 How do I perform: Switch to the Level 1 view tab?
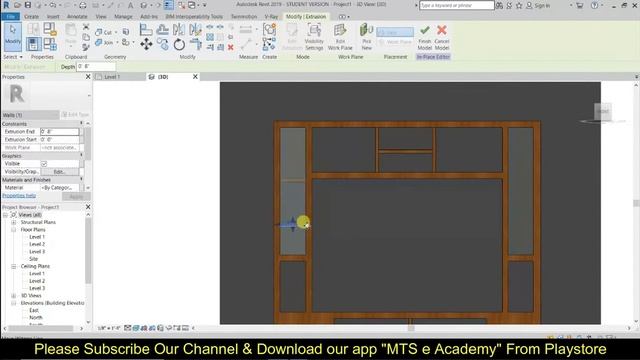[112, 77]
